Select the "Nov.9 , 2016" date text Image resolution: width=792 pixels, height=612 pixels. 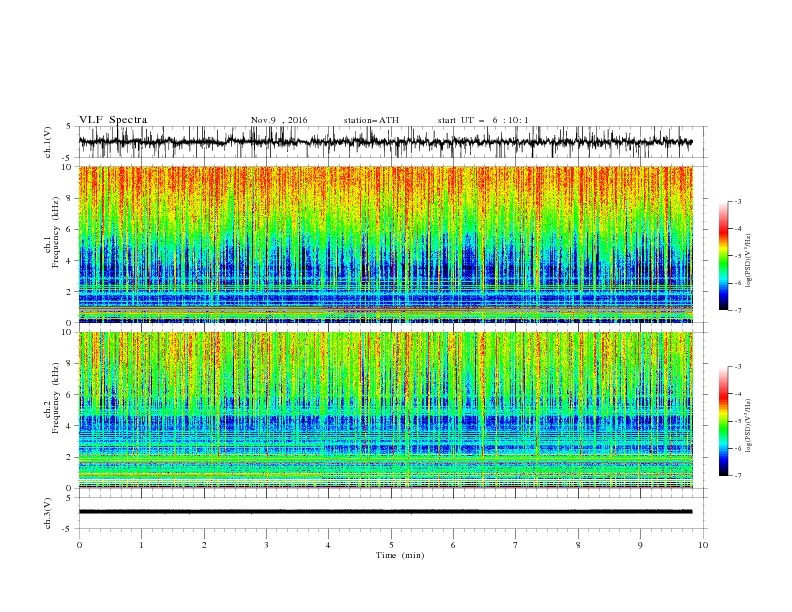pos(279,120)
